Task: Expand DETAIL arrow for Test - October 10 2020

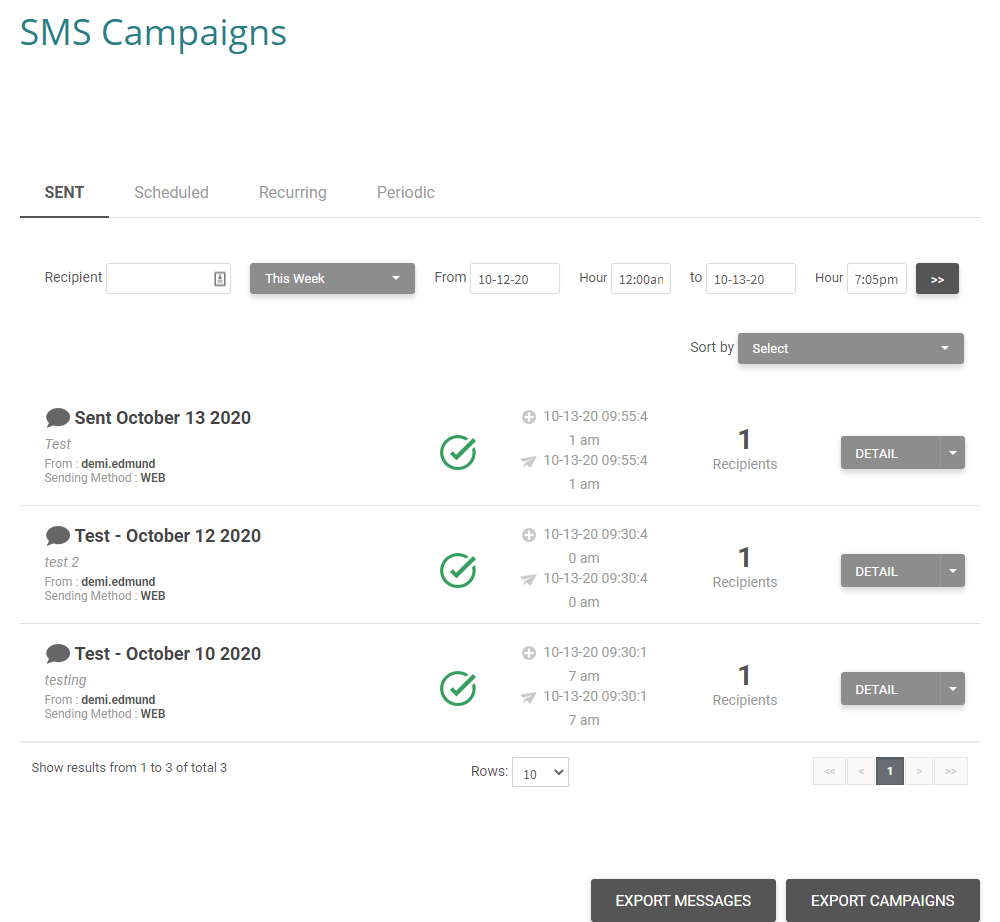Action: pos(953,689)
